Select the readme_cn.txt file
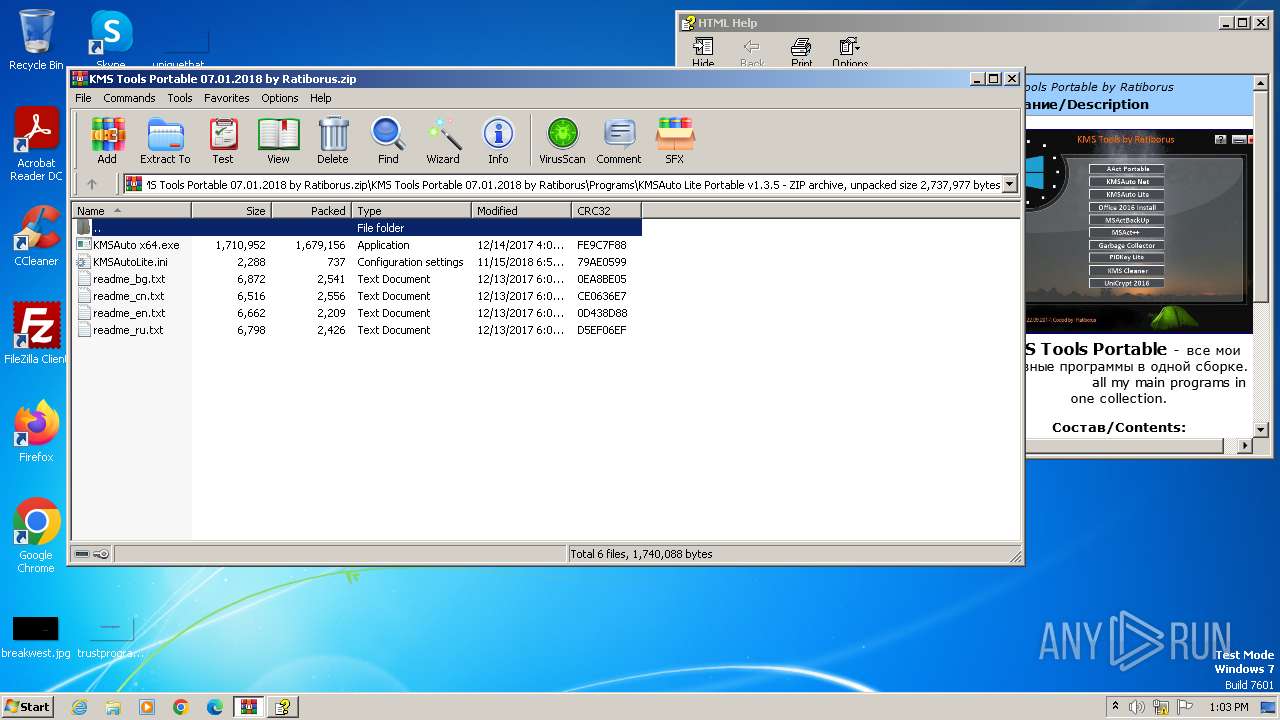 click(x=357, y=296)
